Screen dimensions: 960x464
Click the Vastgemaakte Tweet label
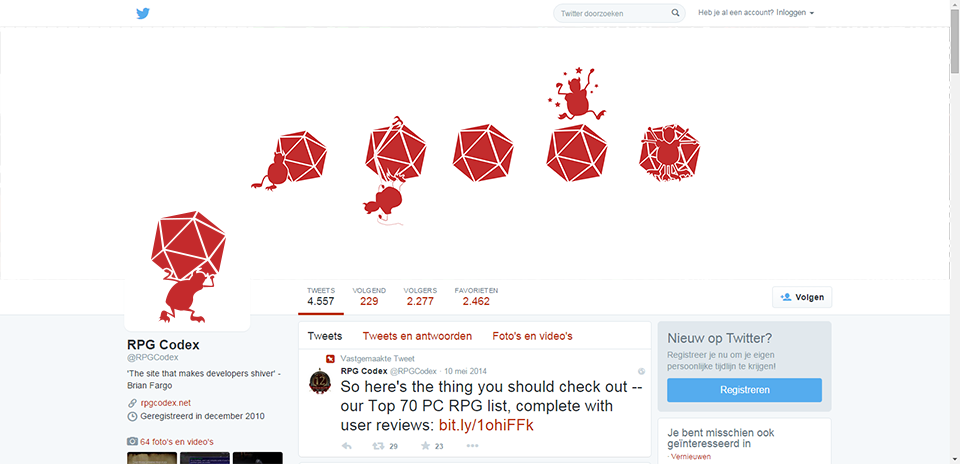click(x=378, y=359)
